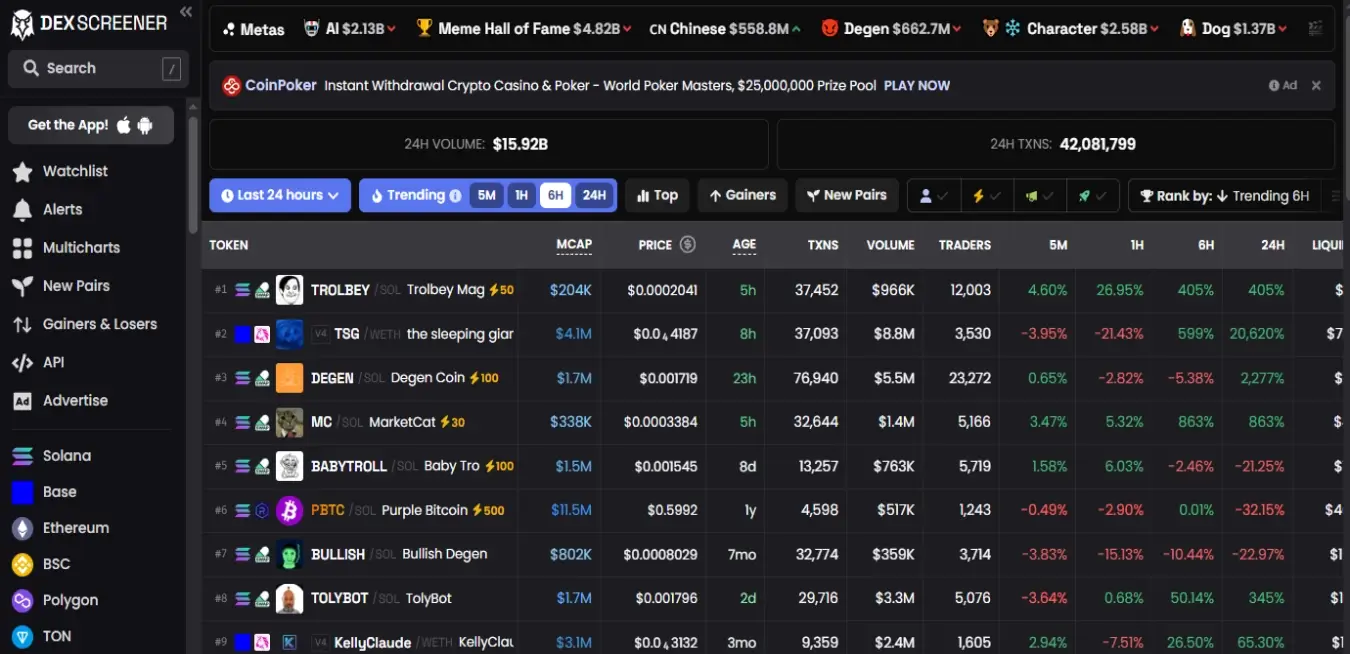The image size is (1350, 654).
Task: Click the PLAY NOW CoinPoker link
Action: [917, 86]
